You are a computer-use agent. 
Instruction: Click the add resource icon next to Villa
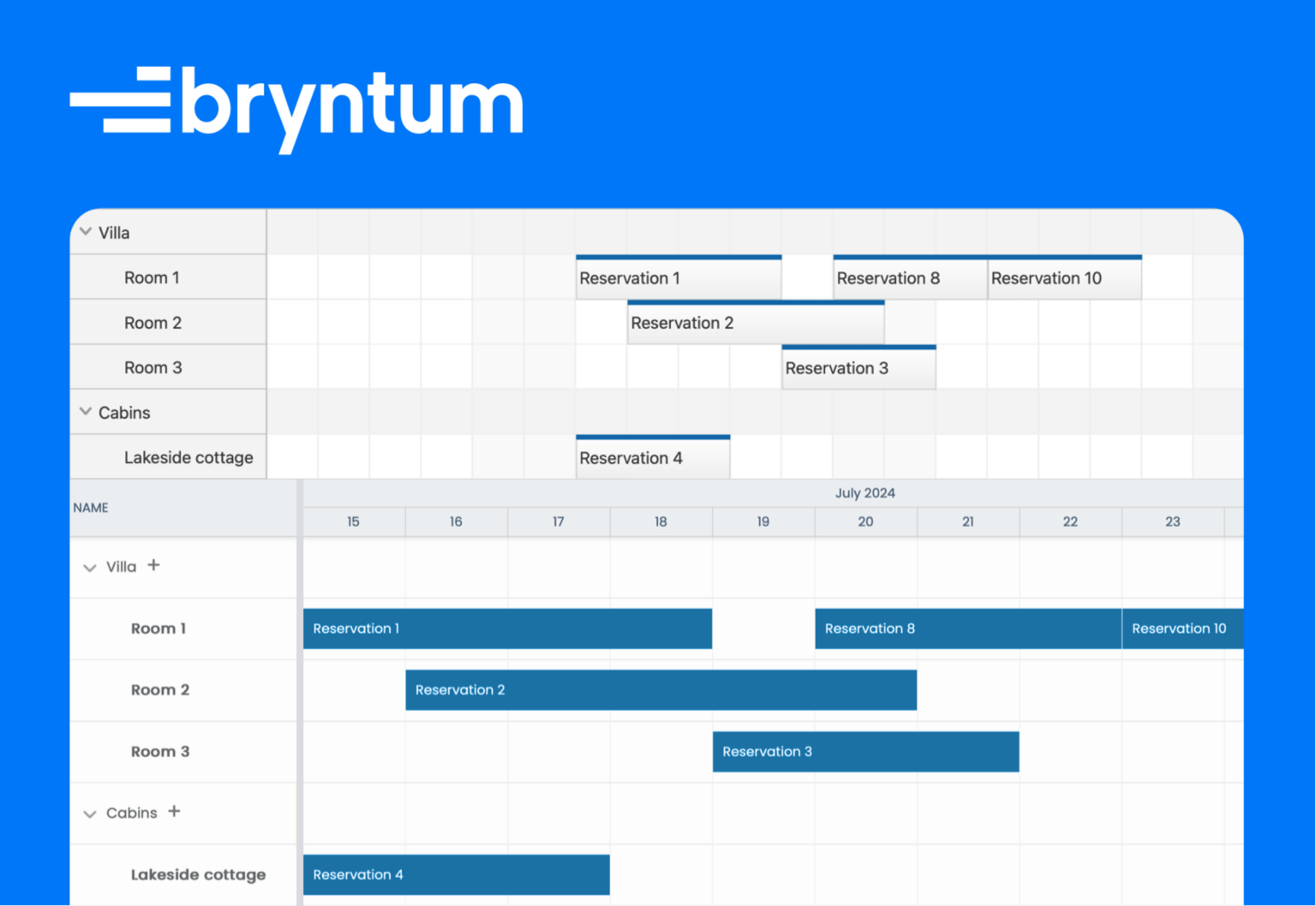(154, 565)
